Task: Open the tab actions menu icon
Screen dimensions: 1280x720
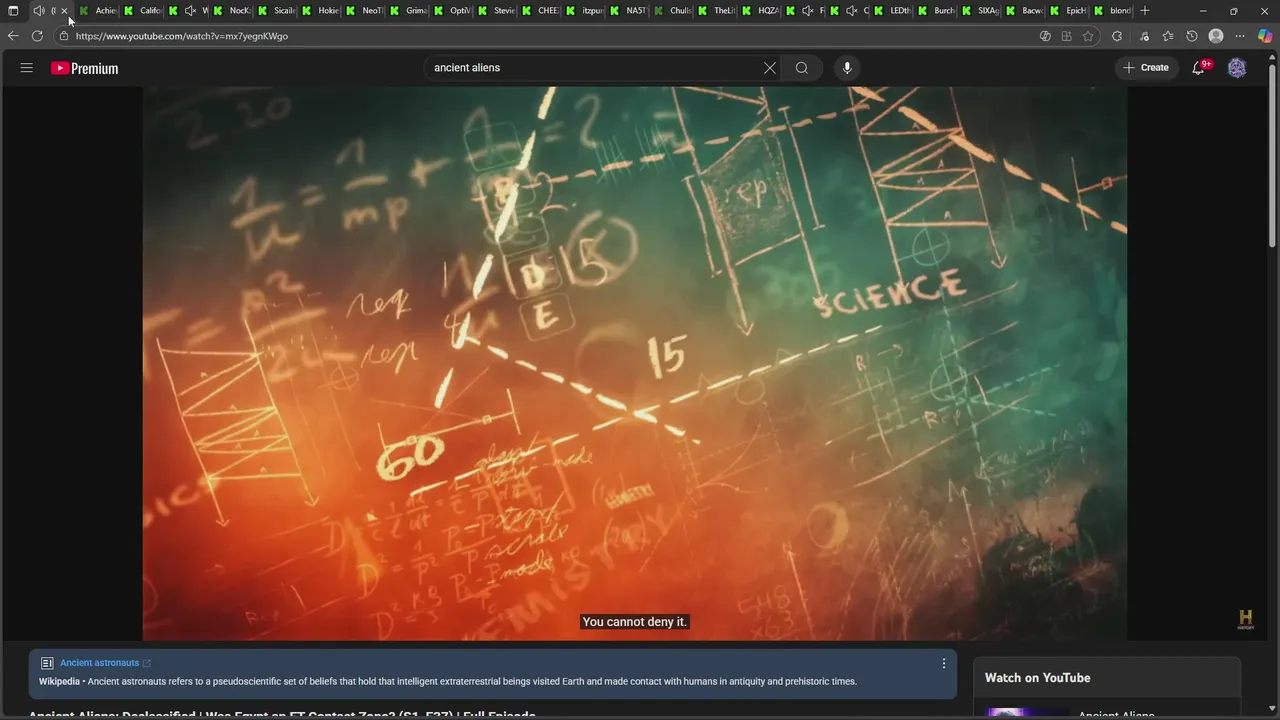Action: click(x=13, y=11)
